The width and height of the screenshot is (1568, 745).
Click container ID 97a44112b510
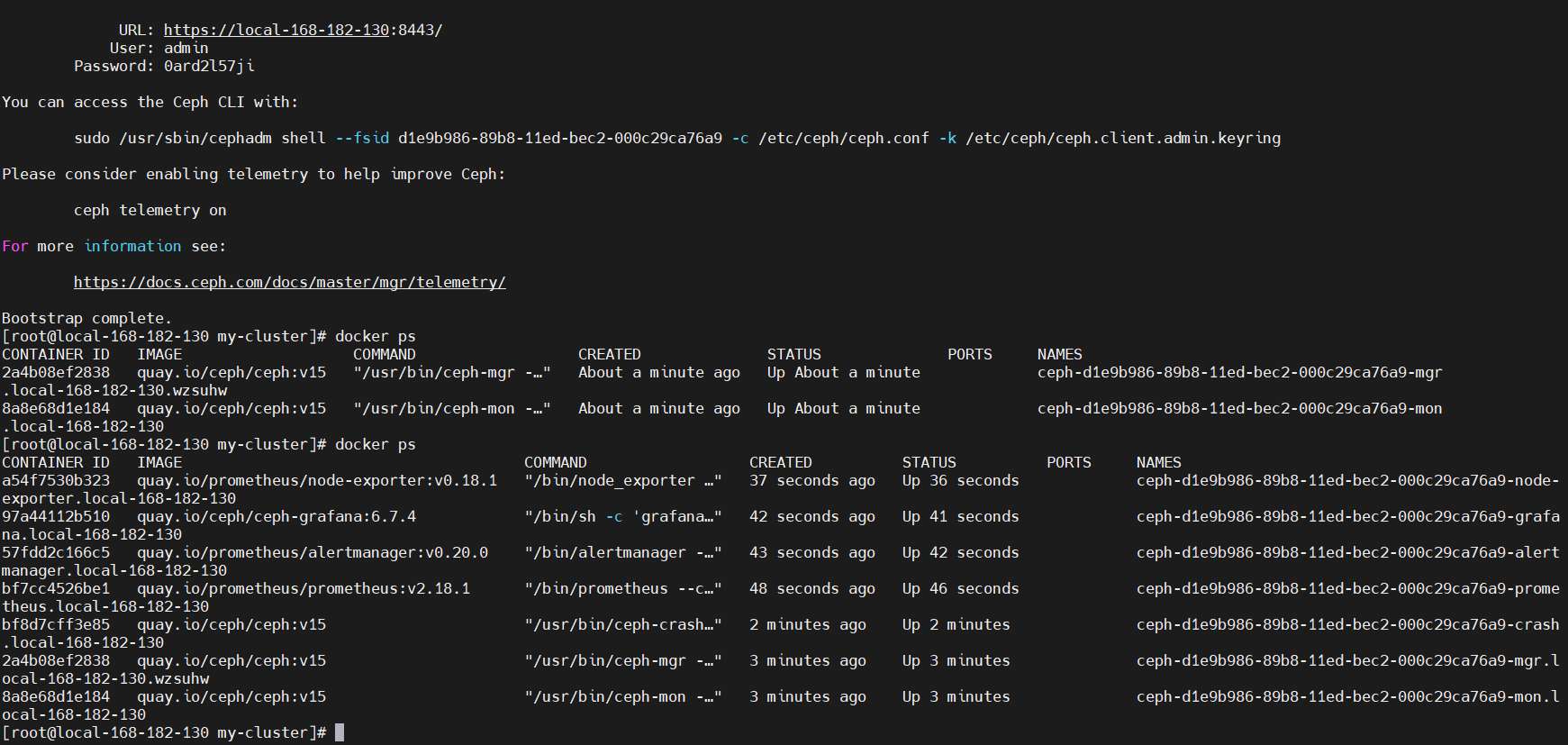[56, 516]
